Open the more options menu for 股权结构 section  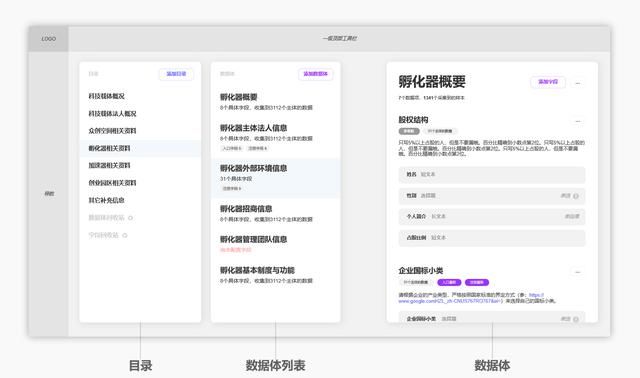(578, 121)
